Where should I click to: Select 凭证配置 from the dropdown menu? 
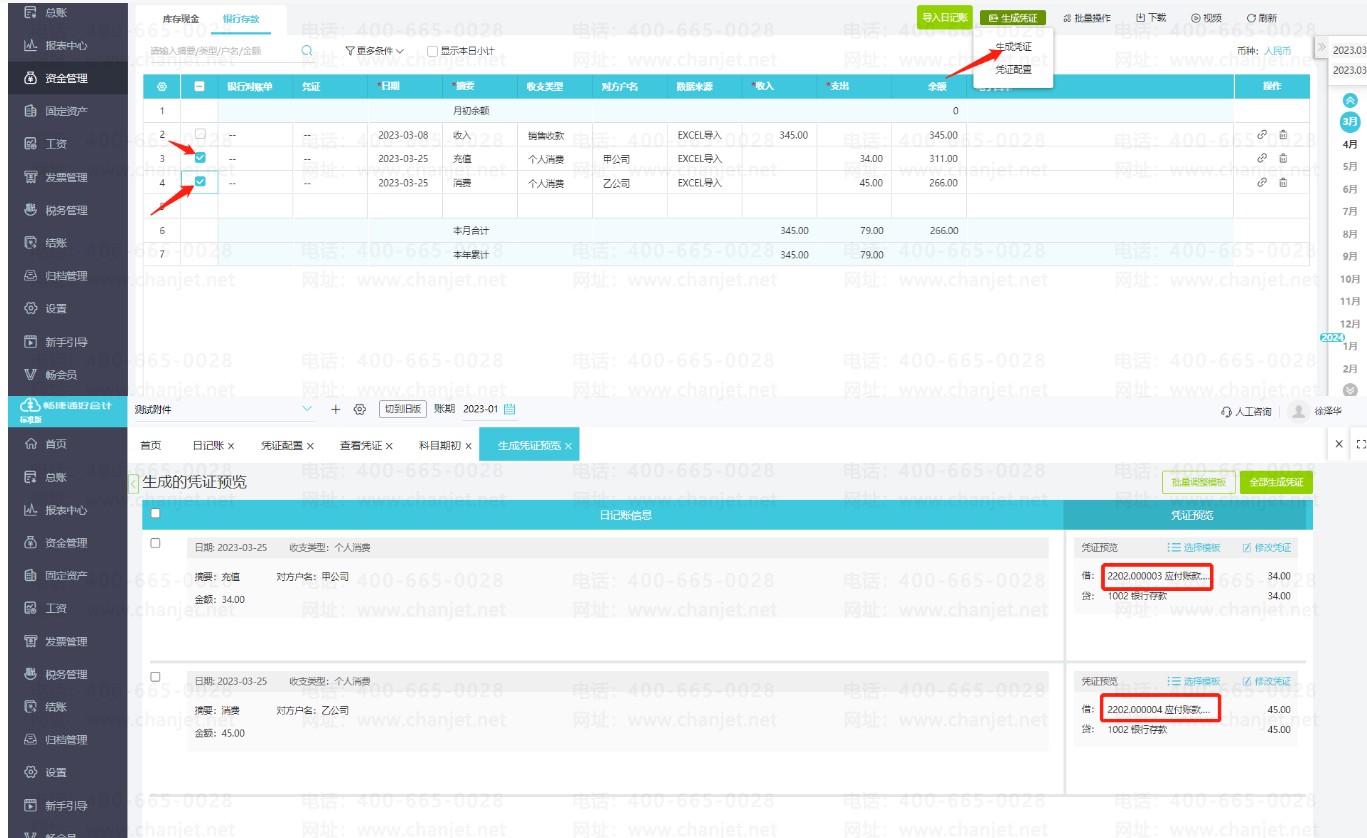[x=1013, y=70]
